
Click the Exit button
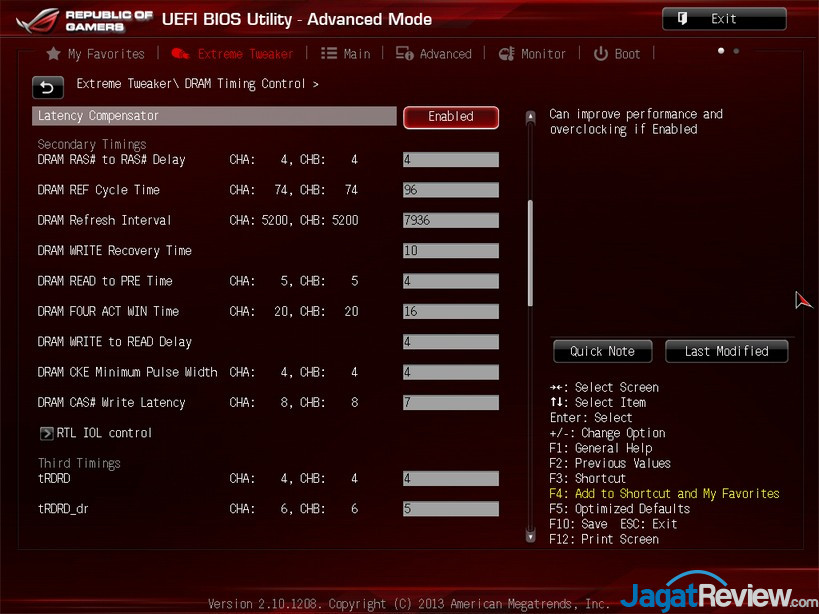724,19
